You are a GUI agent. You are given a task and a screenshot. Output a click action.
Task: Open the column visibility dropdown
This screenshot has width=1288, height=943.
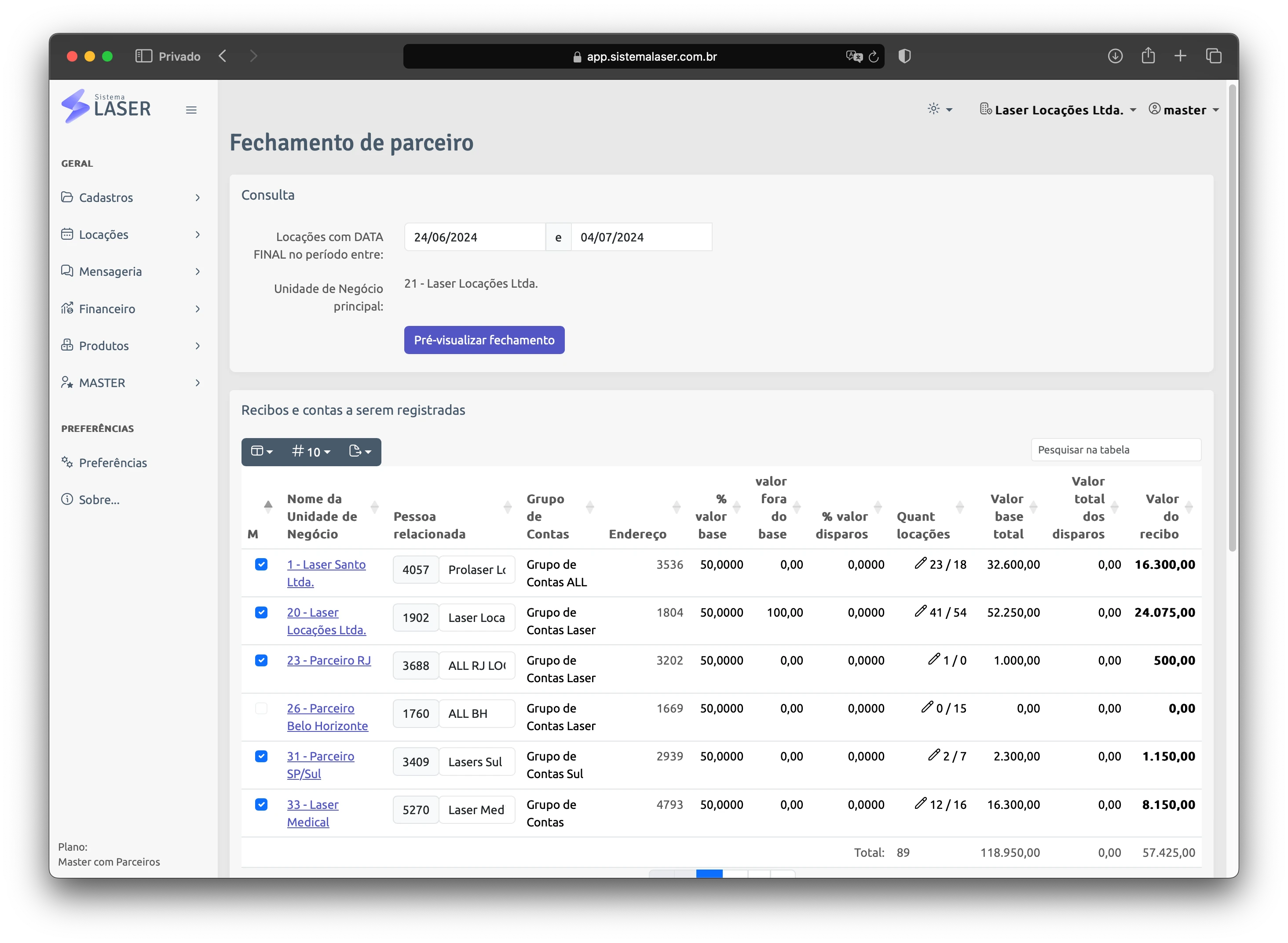[262, 452]
